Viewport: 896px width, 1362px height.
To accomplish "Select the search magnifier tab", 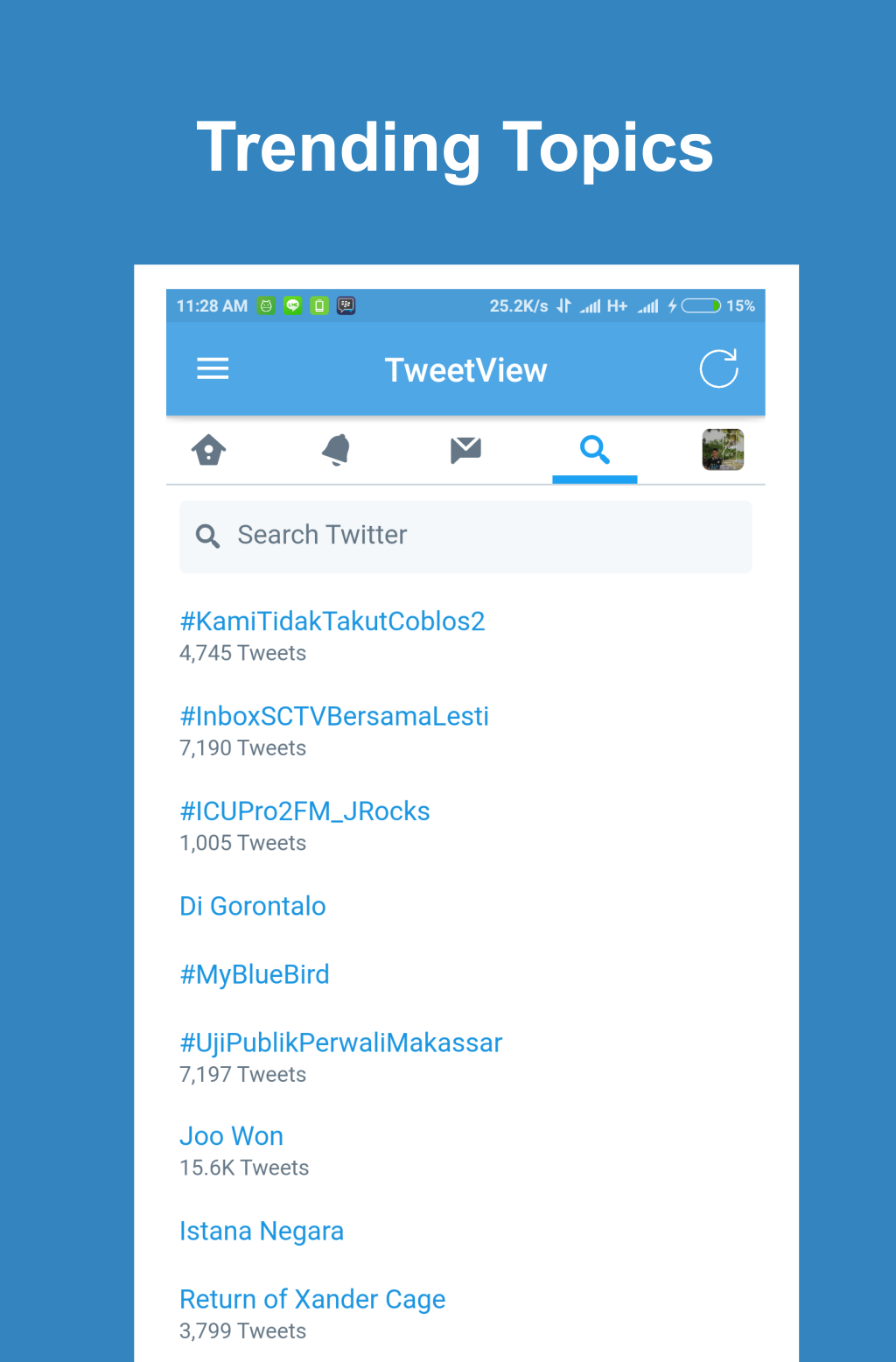I will tap(595, 450).
